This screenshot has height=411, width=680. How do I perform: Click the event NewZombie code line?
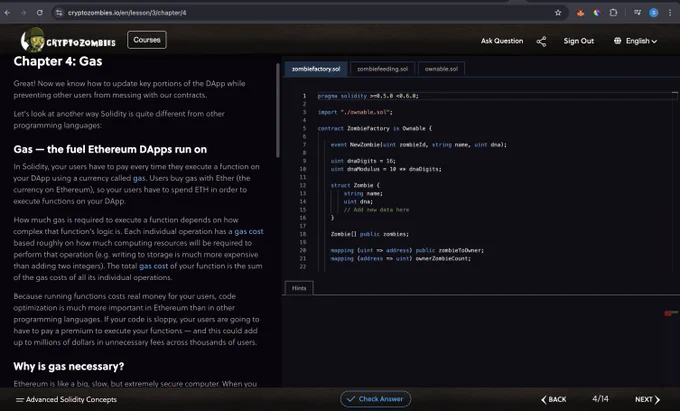coord(418,145)
